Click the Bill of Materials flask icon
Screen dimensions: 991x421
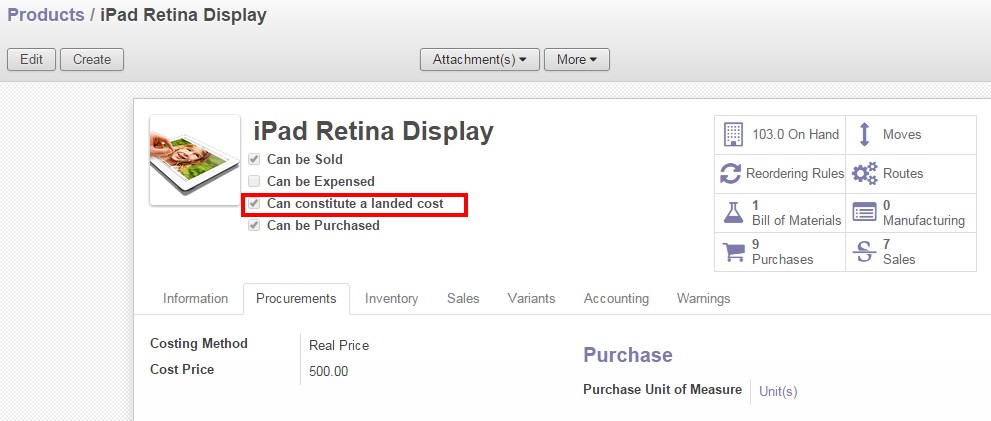click(733, 212)
